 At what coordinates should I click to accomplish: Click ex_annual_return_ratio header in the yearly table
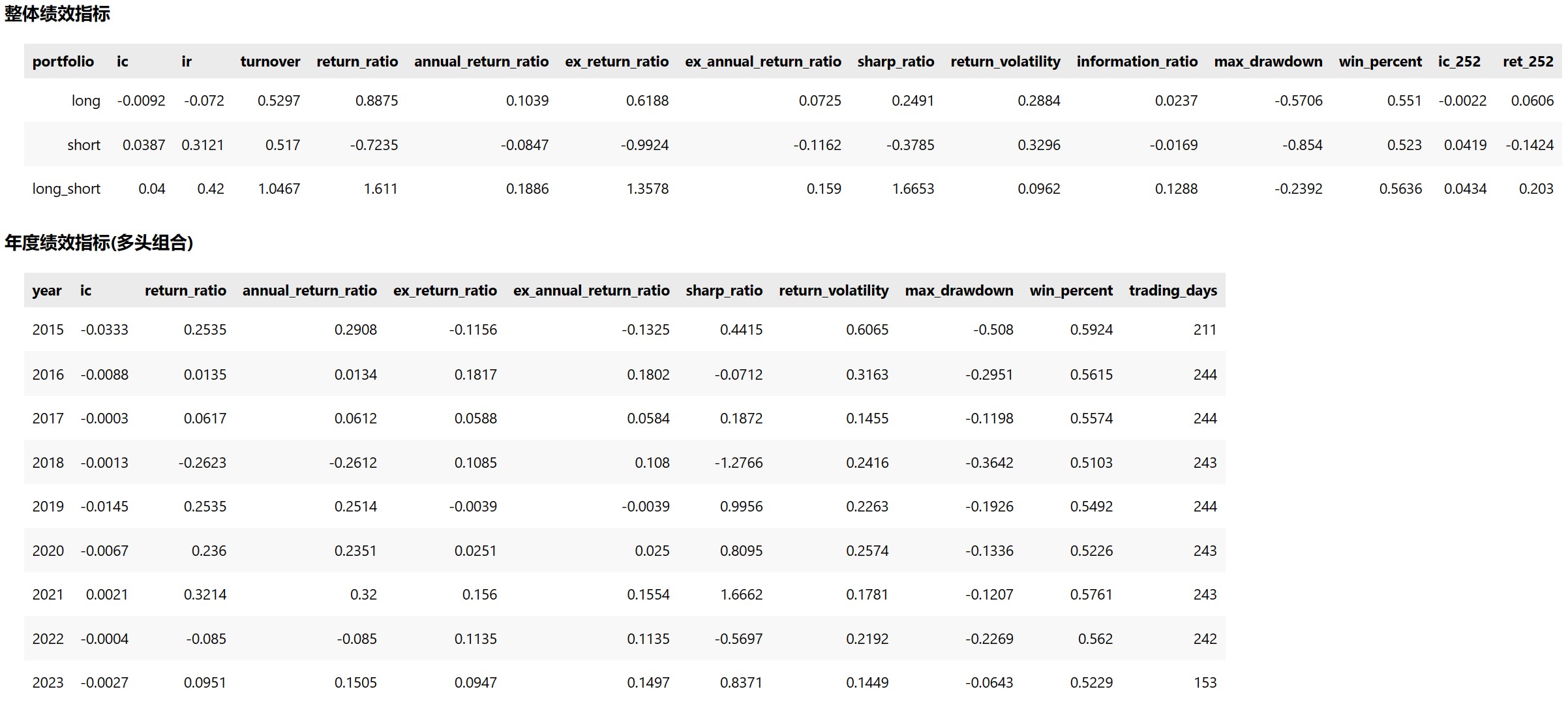(591, 290)
